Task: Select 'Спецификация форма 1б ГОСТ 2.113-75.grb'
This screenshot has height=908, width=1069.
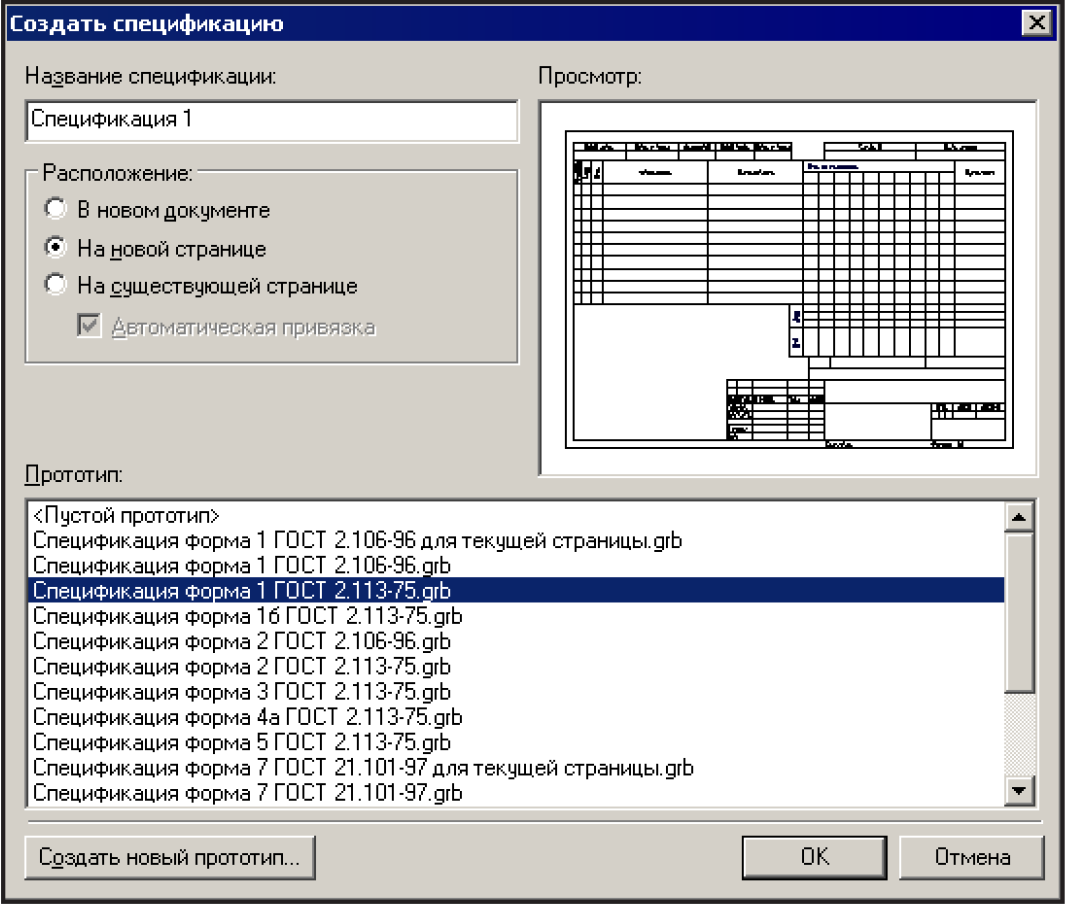Action: click(247, 616)
